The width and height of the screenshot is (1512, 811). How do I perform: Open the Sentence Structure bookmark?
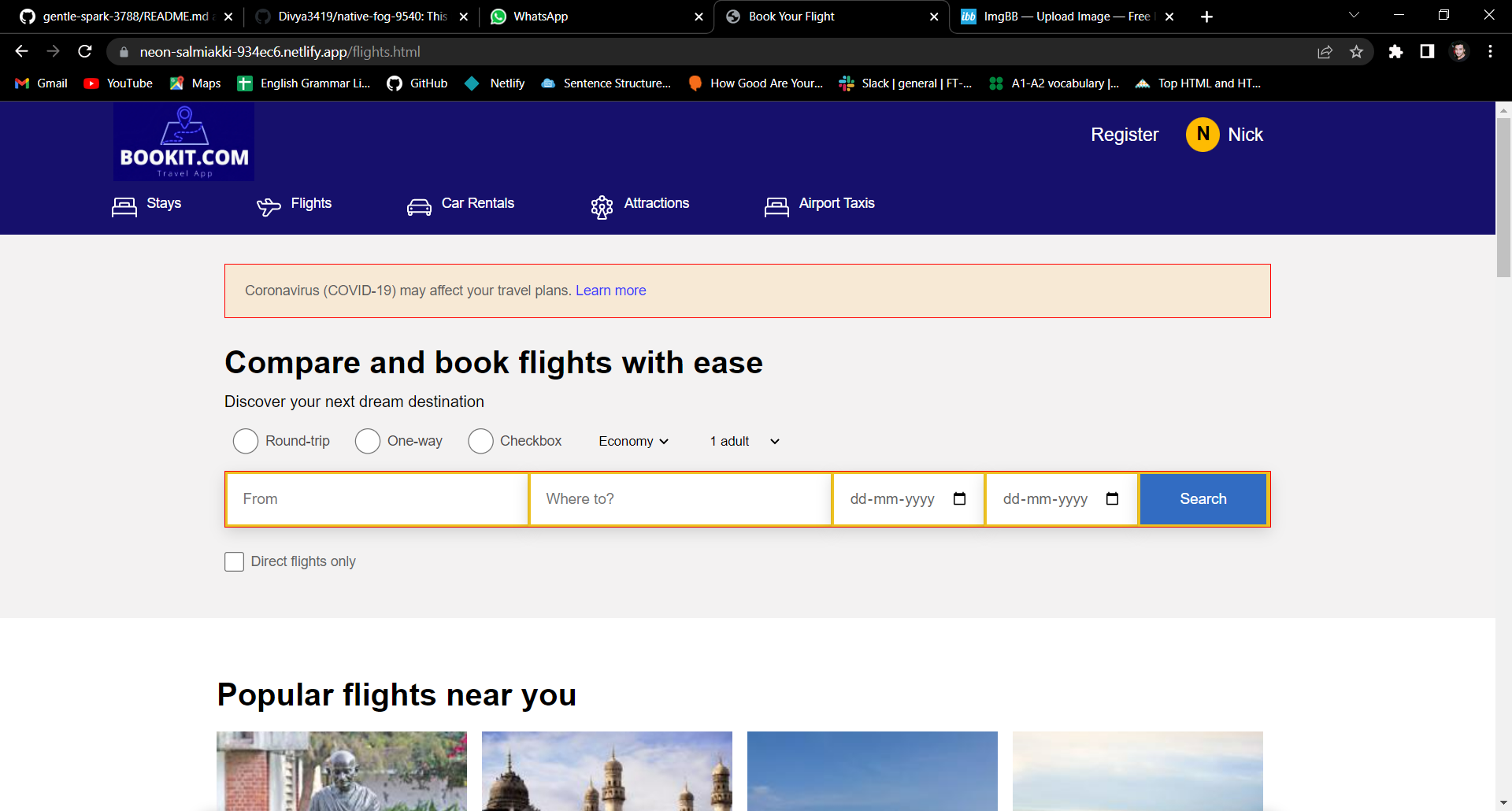pos(606,83)
